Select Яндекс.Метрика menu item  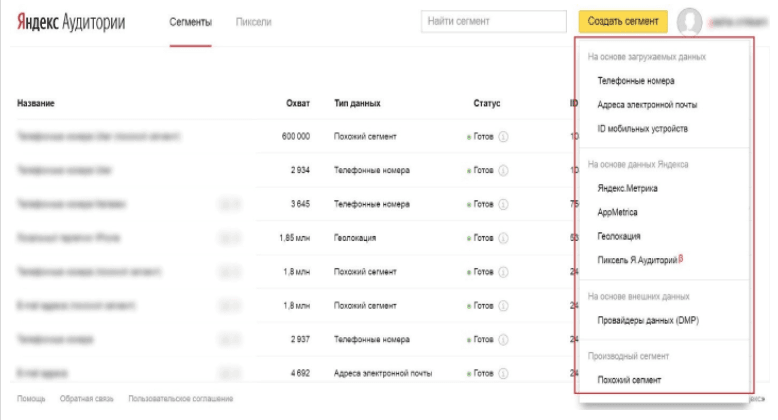[627, 188]
